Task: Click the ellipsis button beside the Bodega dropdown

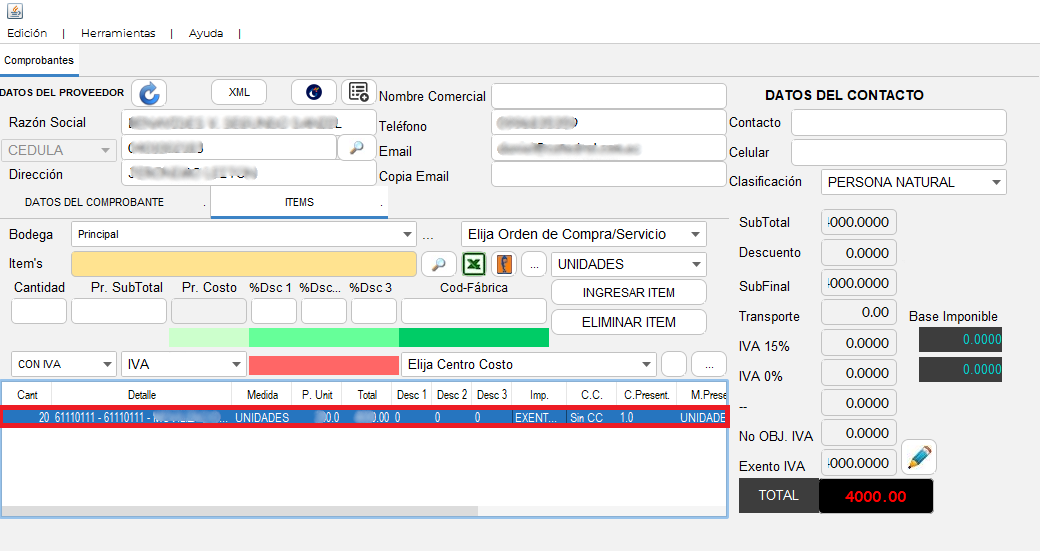Action: click(x=428, y=235)
